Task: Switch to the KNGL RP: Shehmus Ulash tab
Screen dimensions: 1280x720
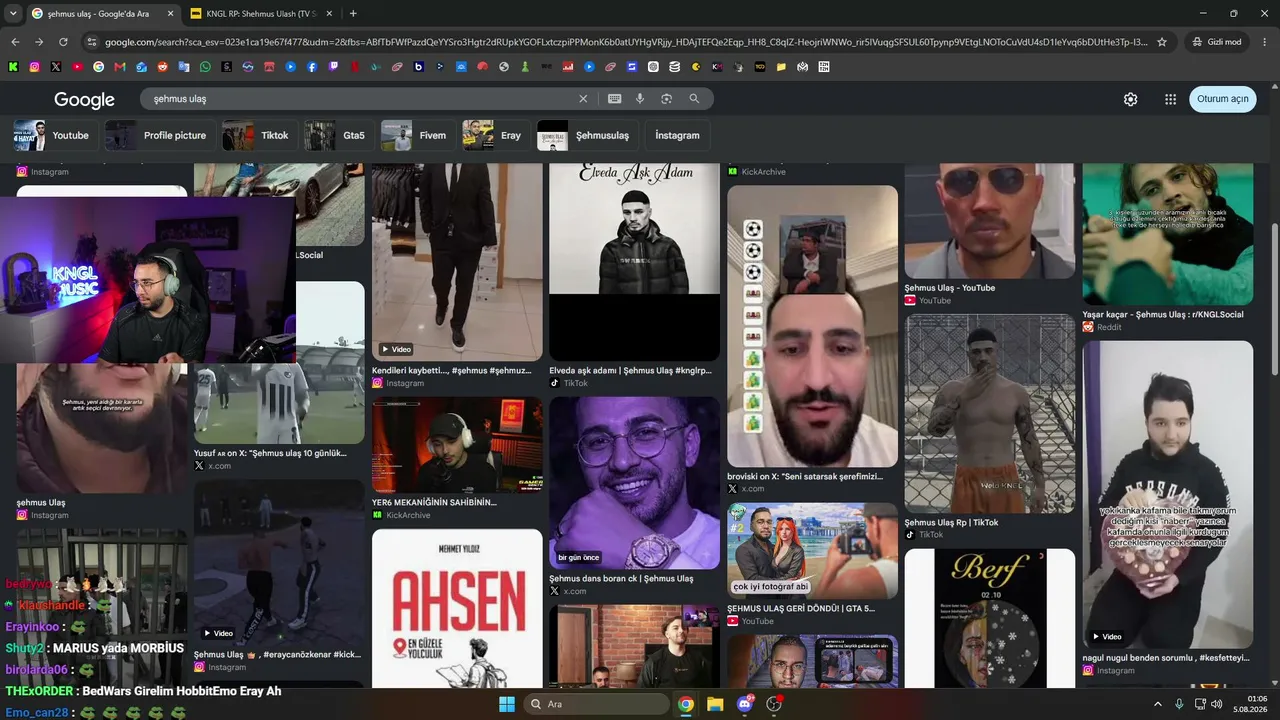Action: click(260, 14)
